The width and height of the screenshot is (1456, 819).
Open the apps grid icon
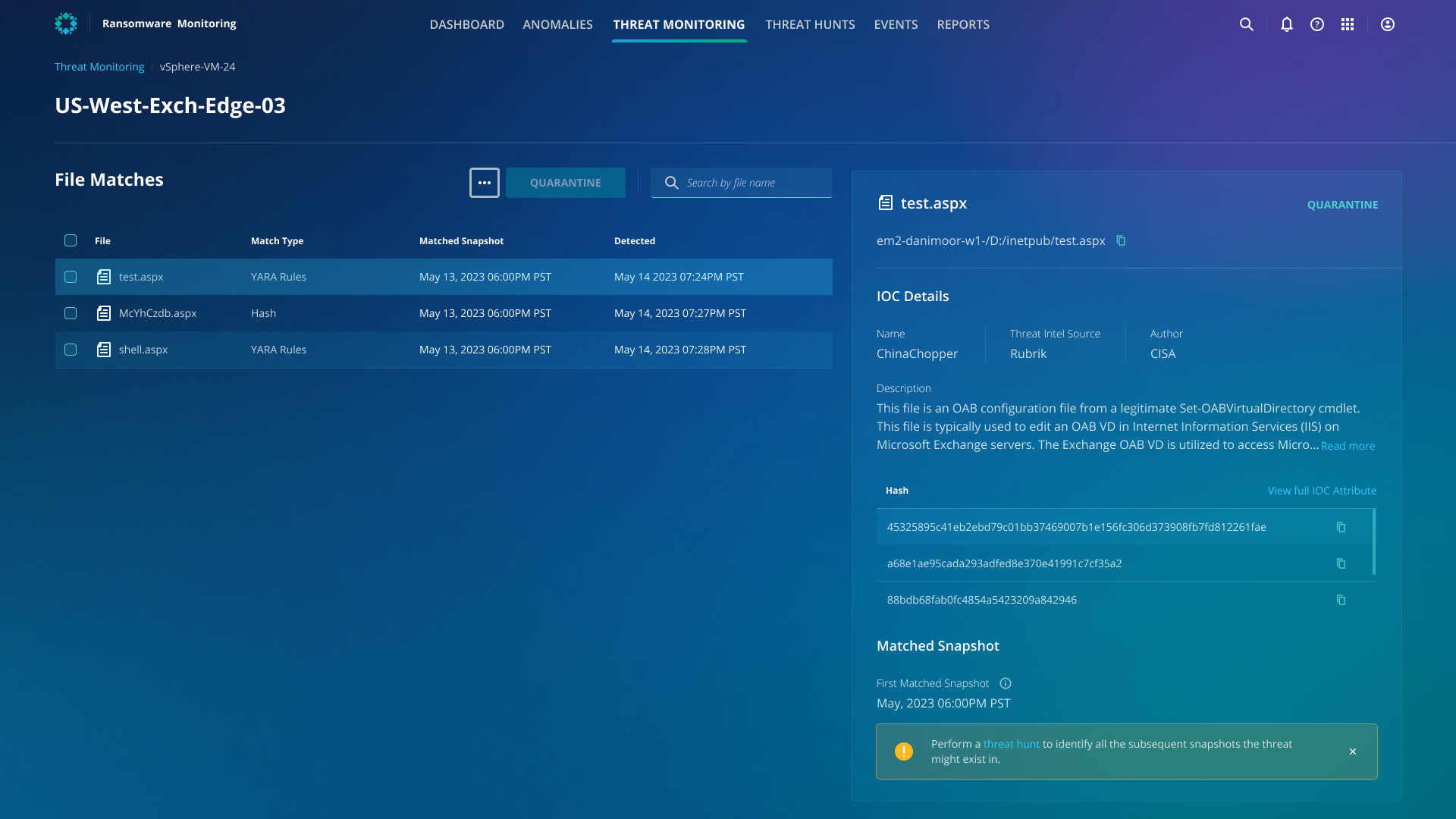(1348, 24)
